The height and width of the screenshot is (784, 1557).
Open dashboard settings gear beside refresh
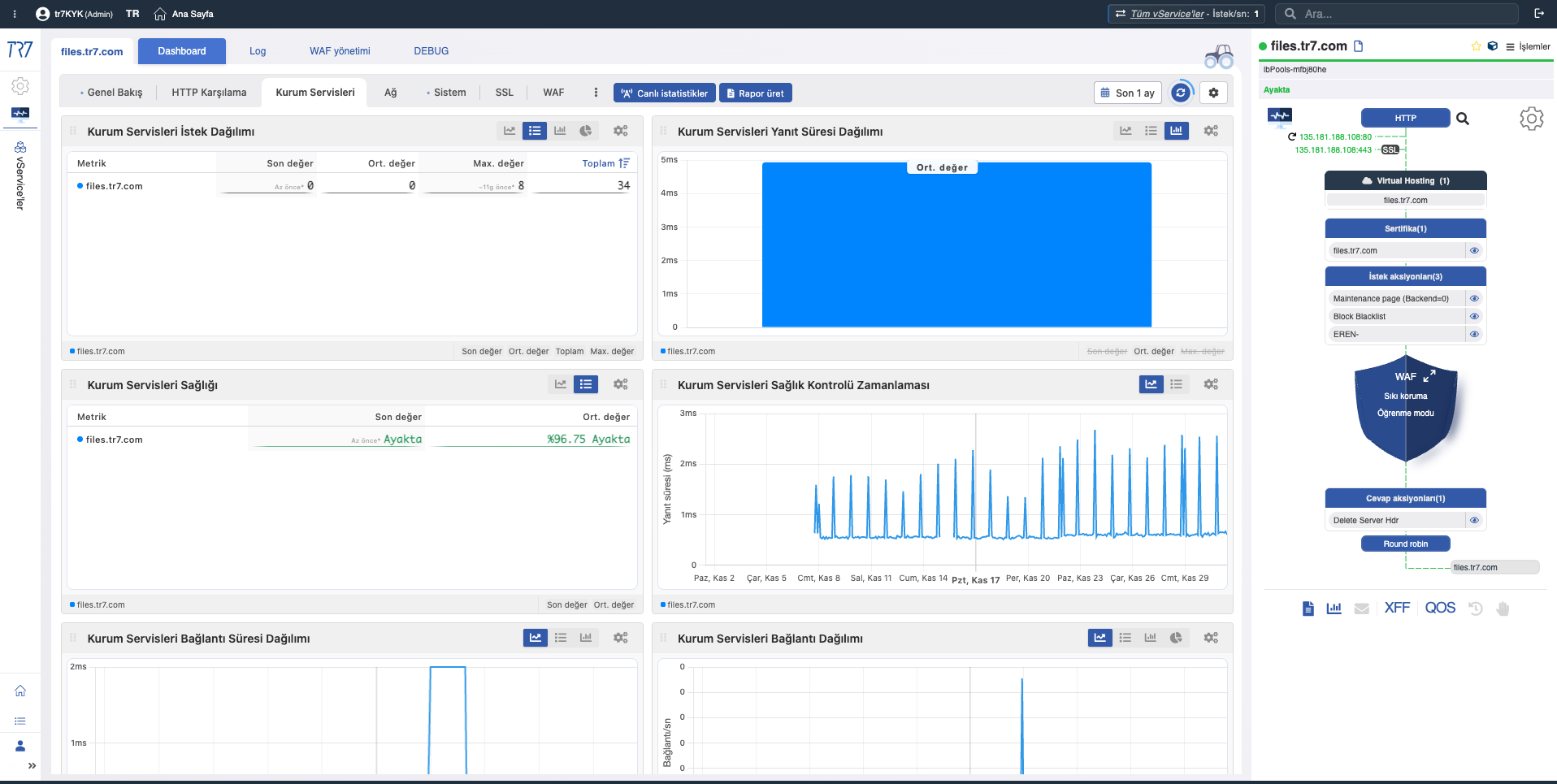tap(1213, 93)
